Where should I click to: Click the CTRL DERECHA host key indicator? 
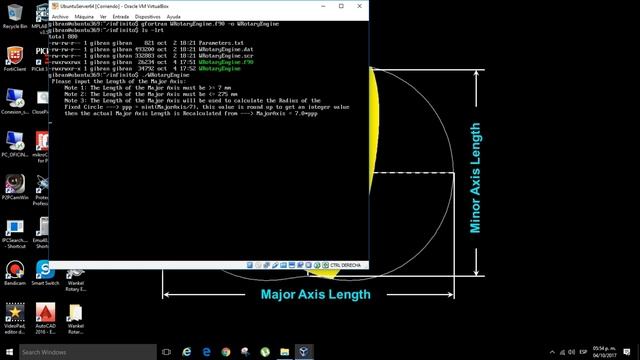point(345,265)
